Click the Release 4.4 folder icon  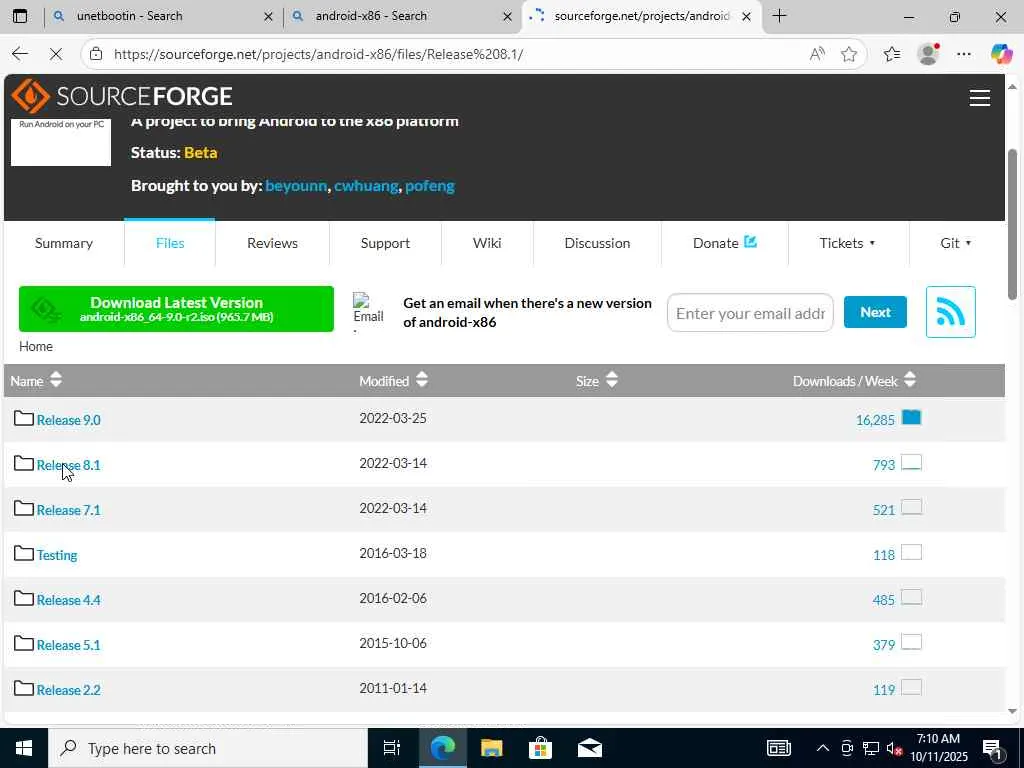coord(24,599)
